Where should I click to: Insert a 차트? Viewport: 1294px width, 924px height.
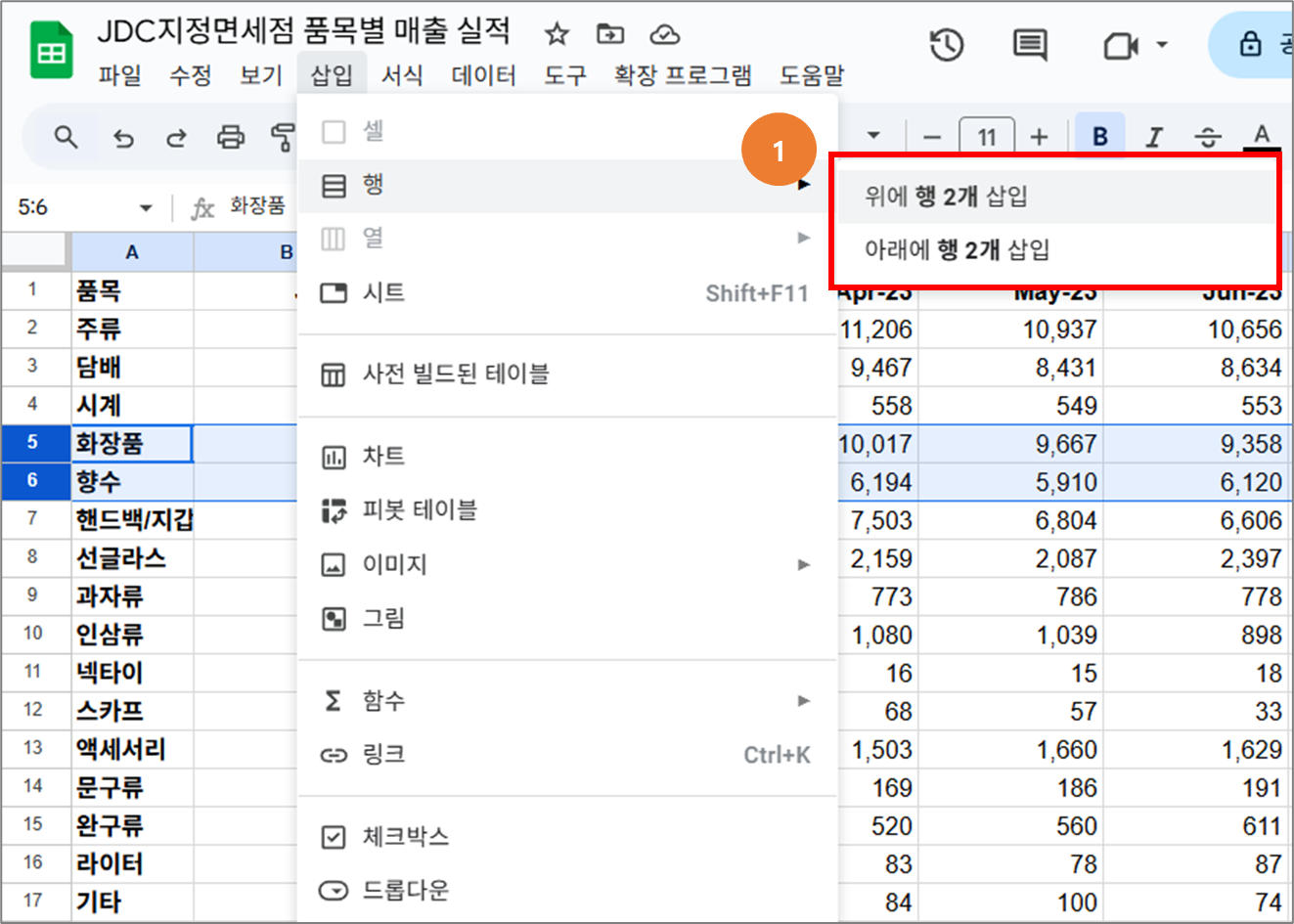coord(567,457)
